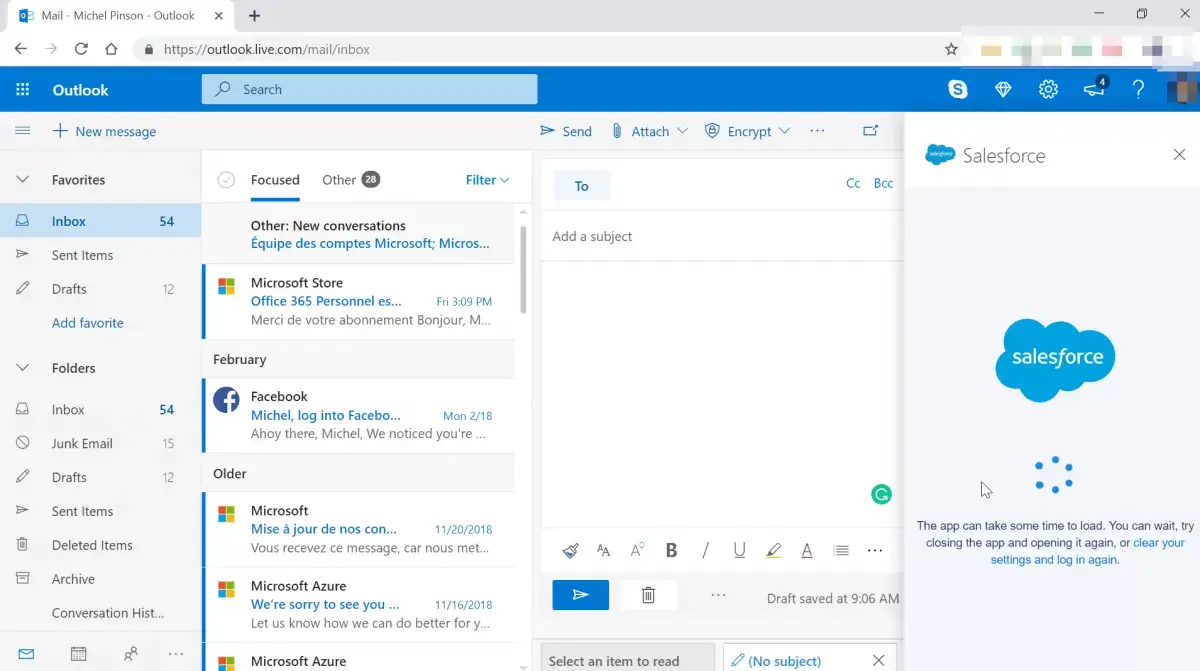Open the To recipients picker

[582, 185]
